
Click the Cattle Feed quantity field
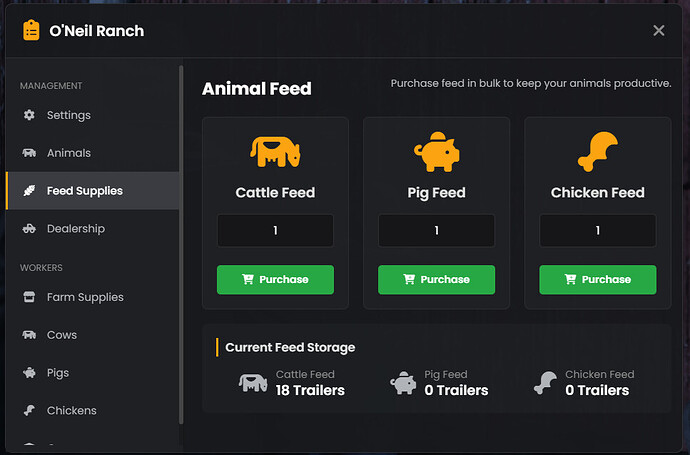[275, 230]
